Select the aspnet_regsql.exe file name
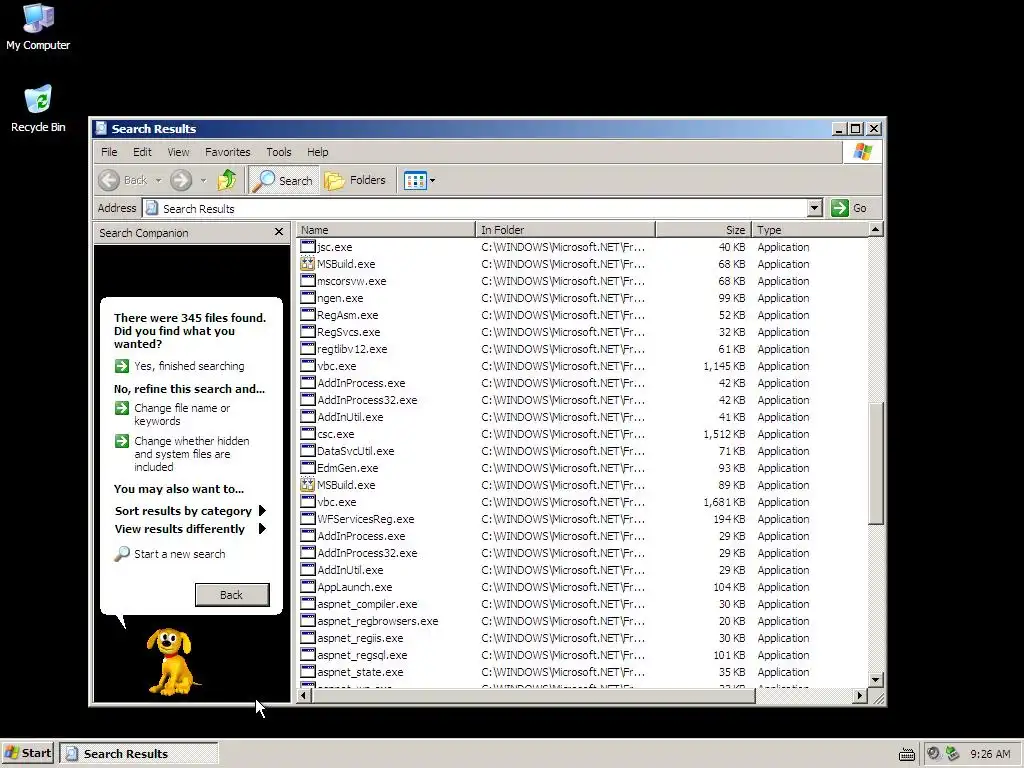The height and width of the screenshot is (768, 1024). (x=362, y=655)
